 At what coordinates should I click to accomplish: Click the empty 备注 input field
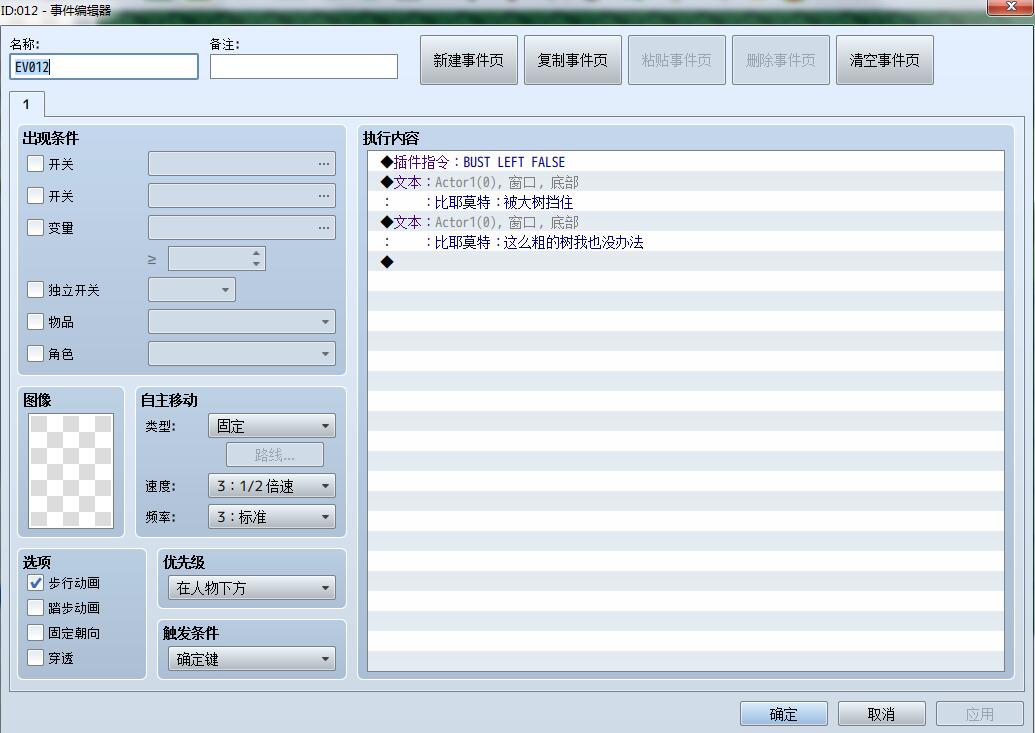coord(304,67)
